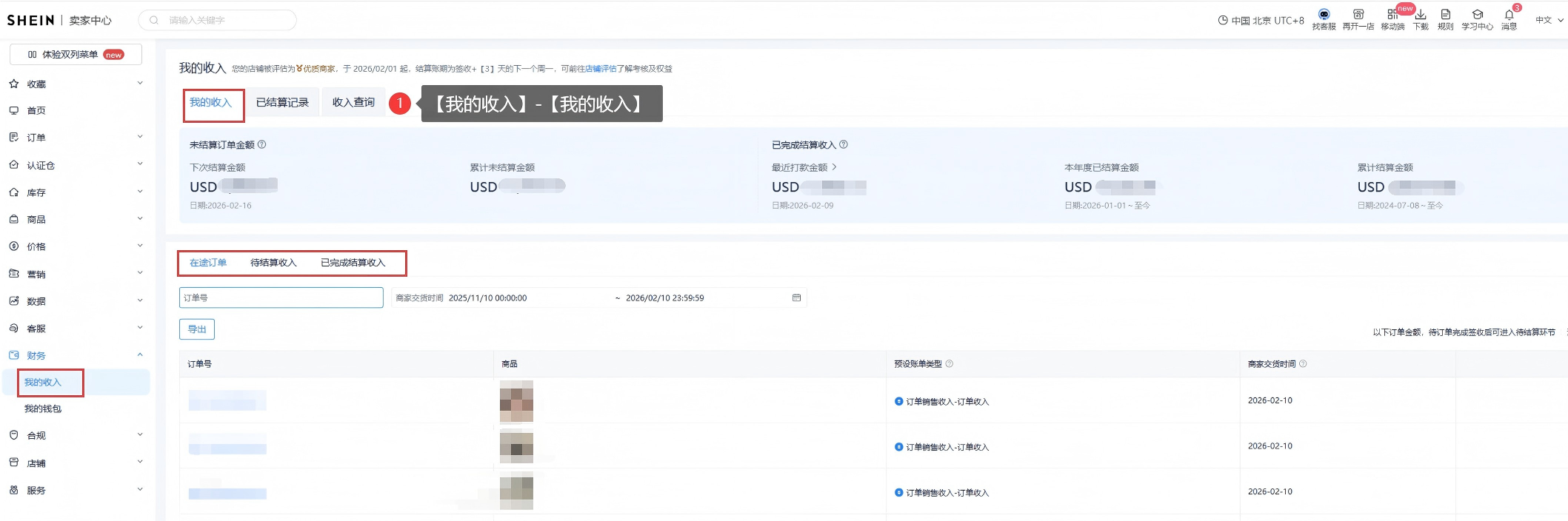Screen dimensions: 1568x521
Task: Click the 收藏 star icon in sidebar
Action: point(13,84)
